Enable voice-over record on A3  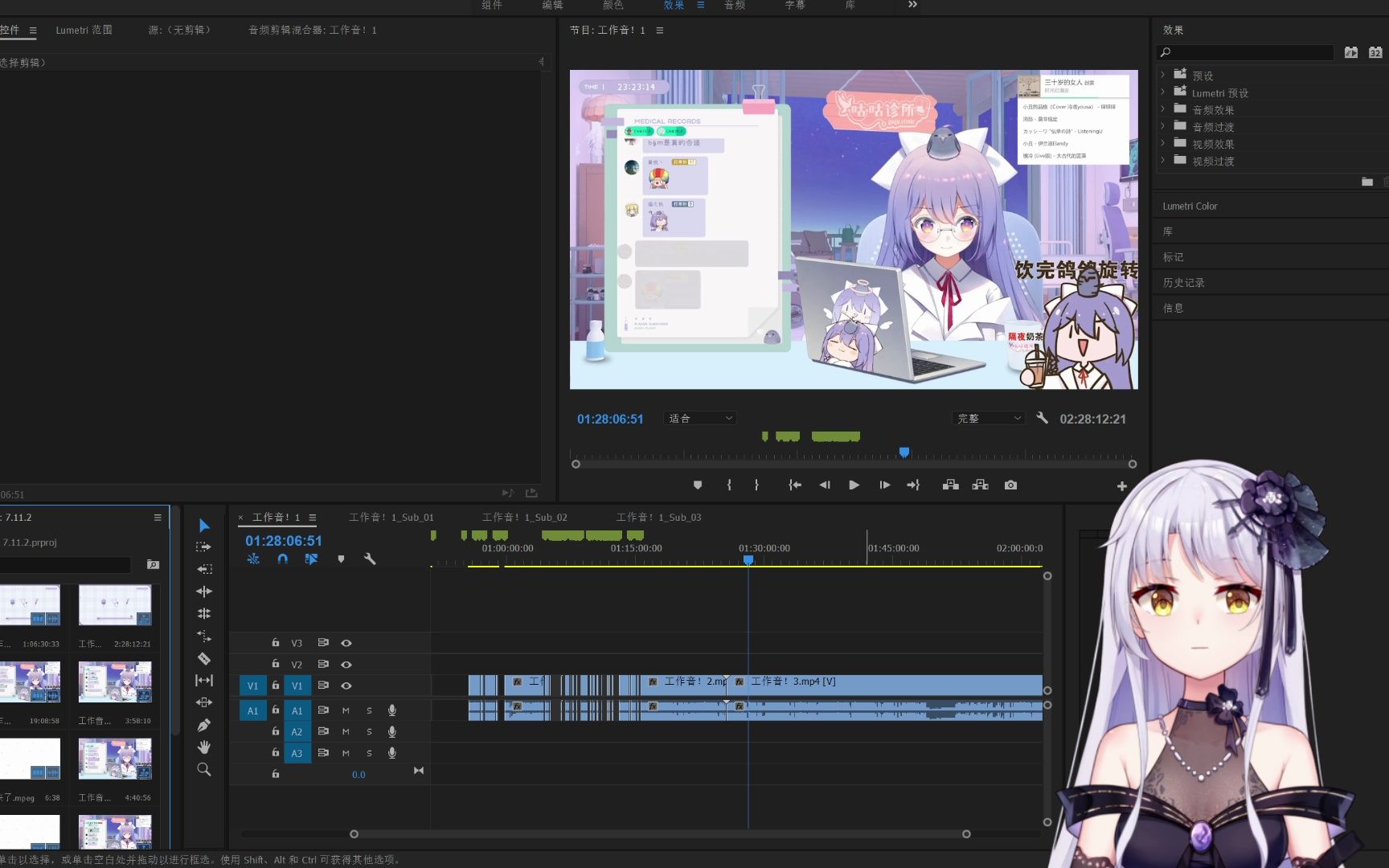[392, 753]
